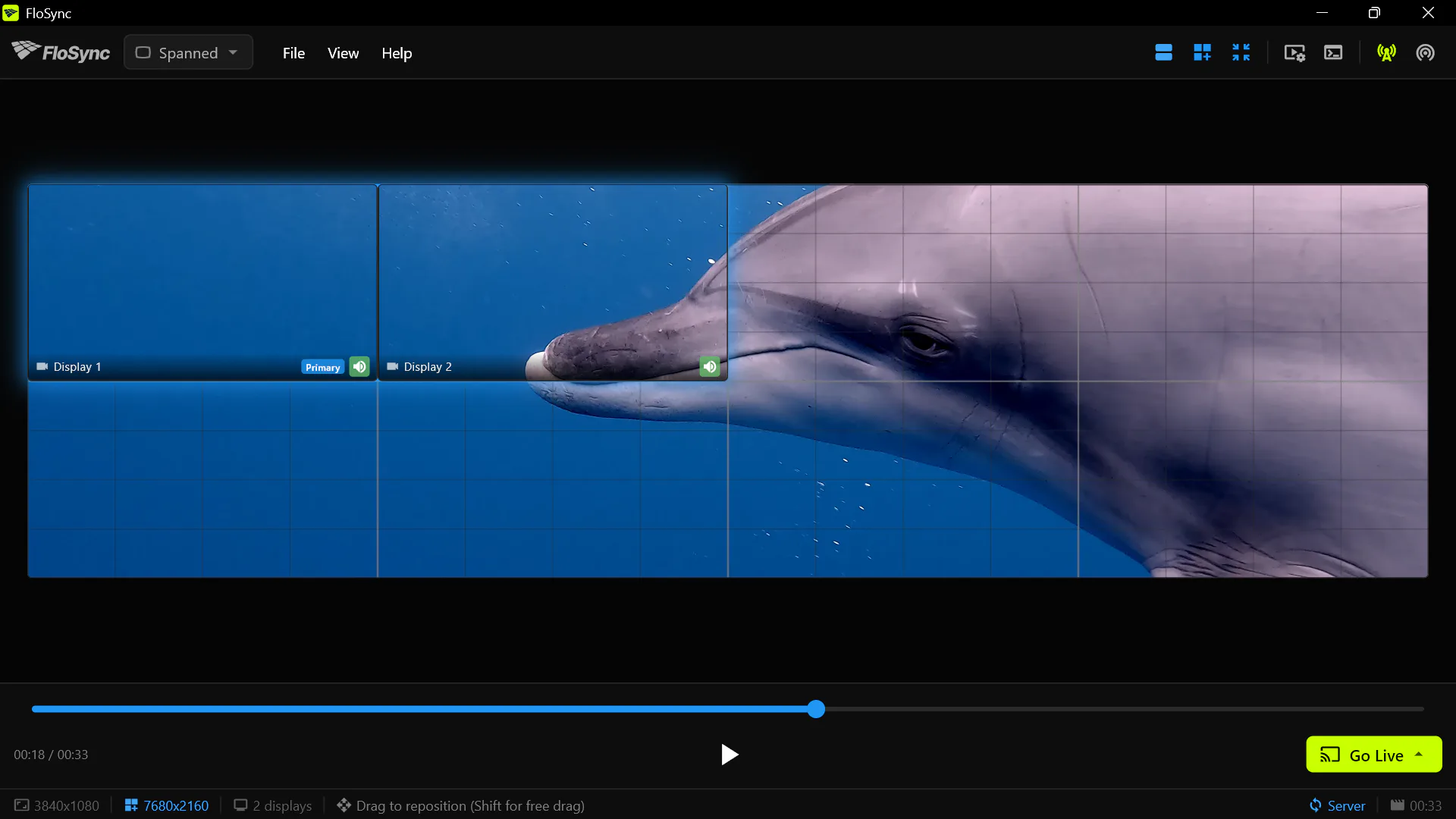1456x819 pixels.
Task: Click the camera icon beside Display 2
Action: coord(392,366)
